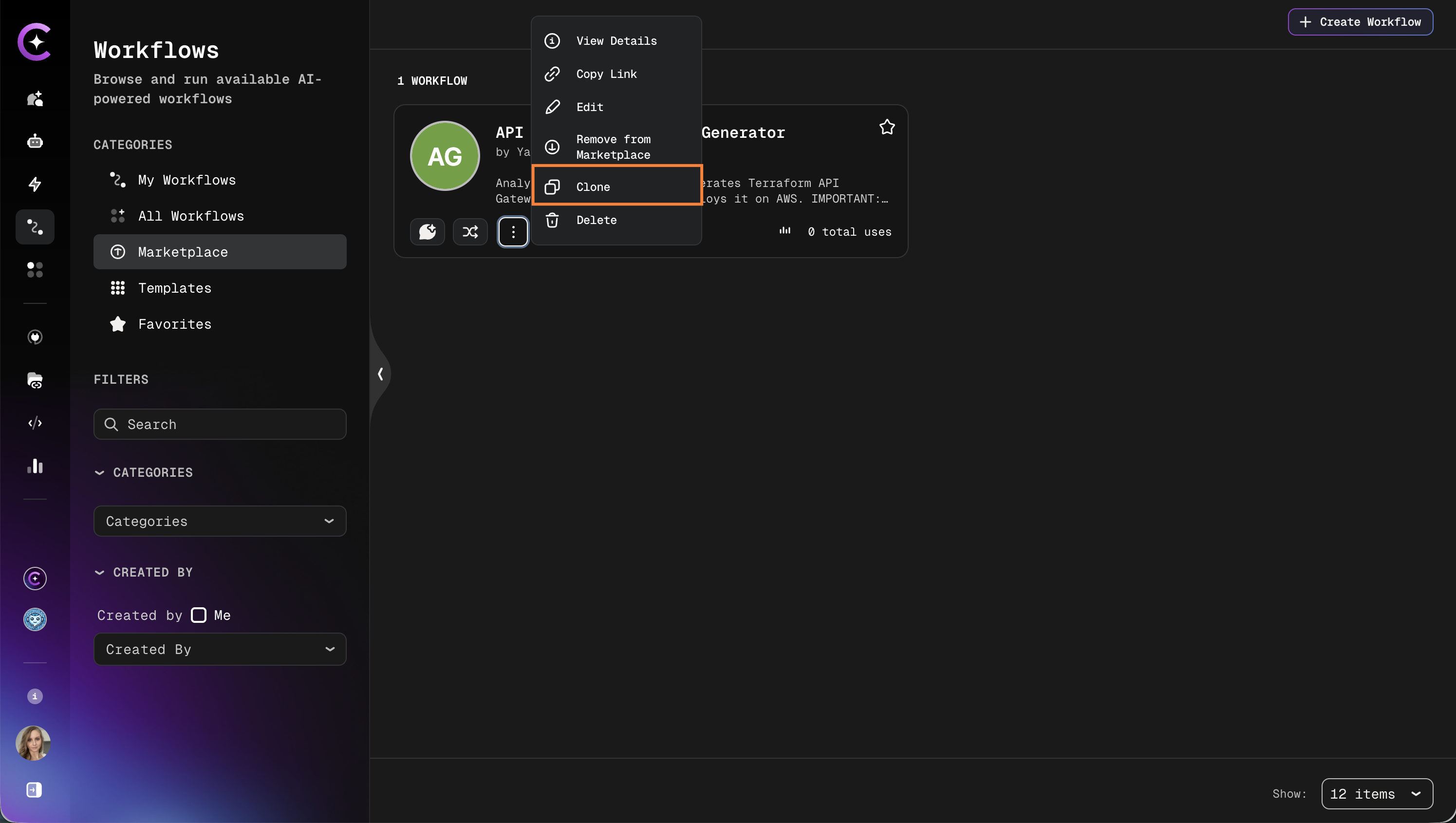The height and width of the screenshot is (823, 1456).
Task: Choose Remove from Marketplace option
Action: pos(616,147)
